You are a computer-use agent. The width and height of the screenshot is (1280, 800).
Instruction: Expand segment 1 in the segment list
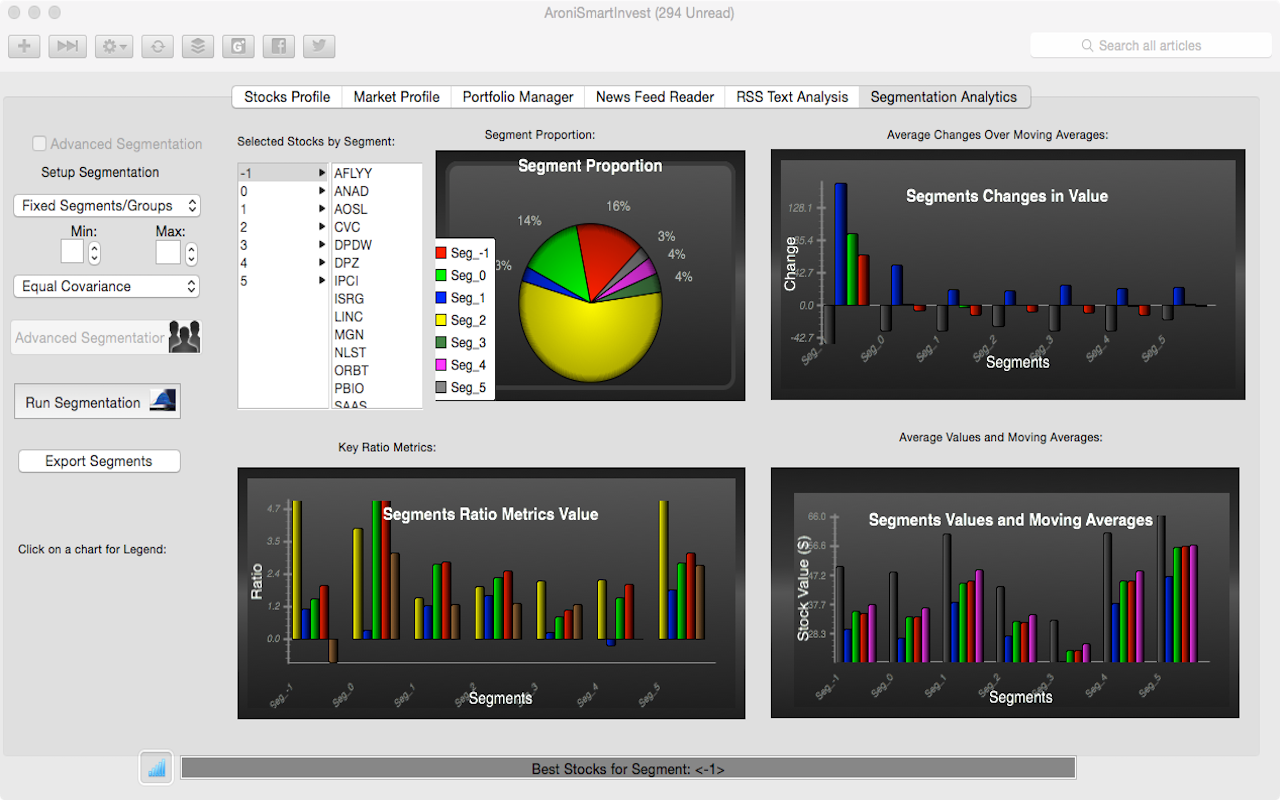pos(322,209)
